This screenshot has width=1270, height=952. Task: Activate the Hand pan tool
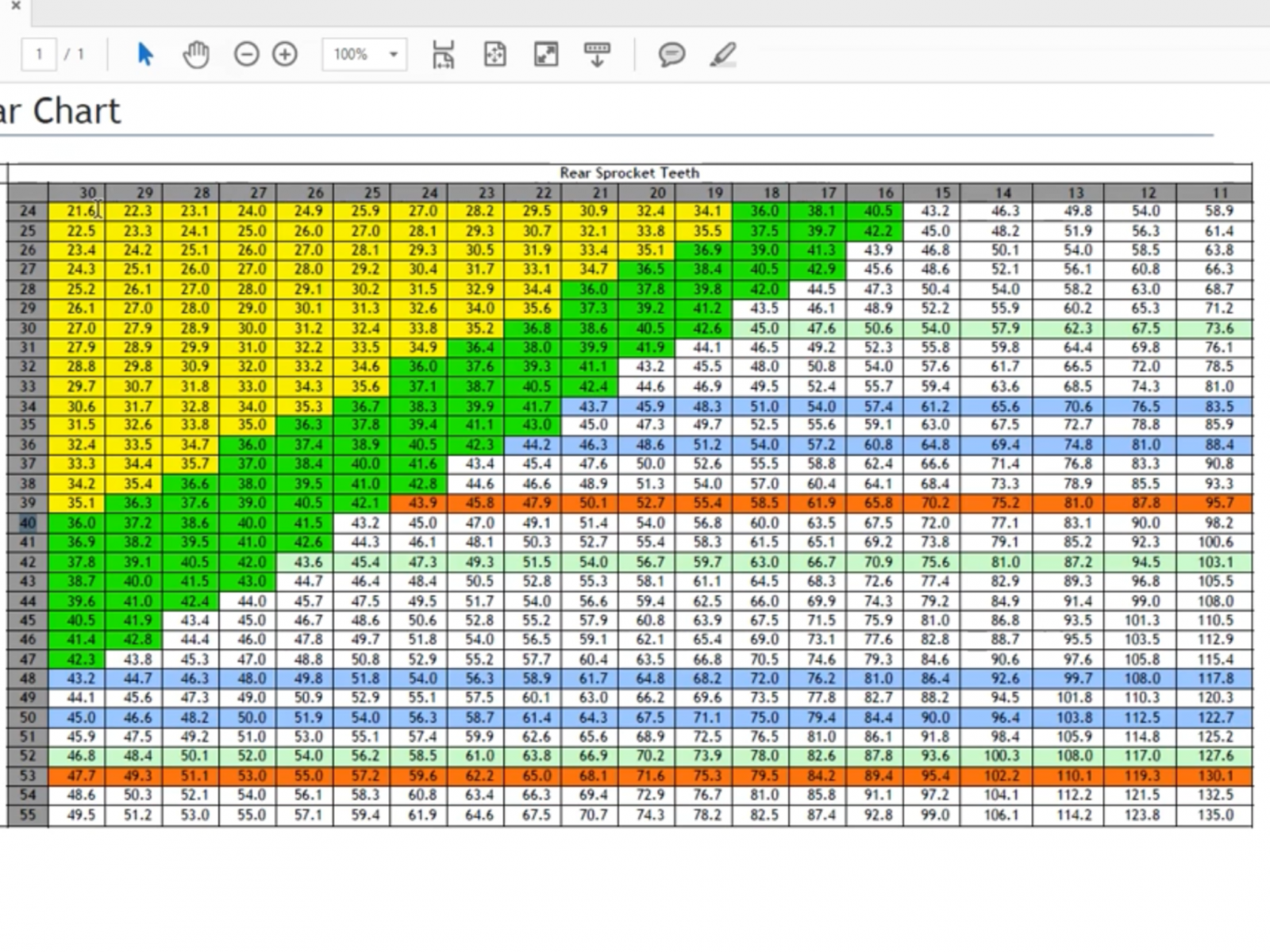click(196, 55)
